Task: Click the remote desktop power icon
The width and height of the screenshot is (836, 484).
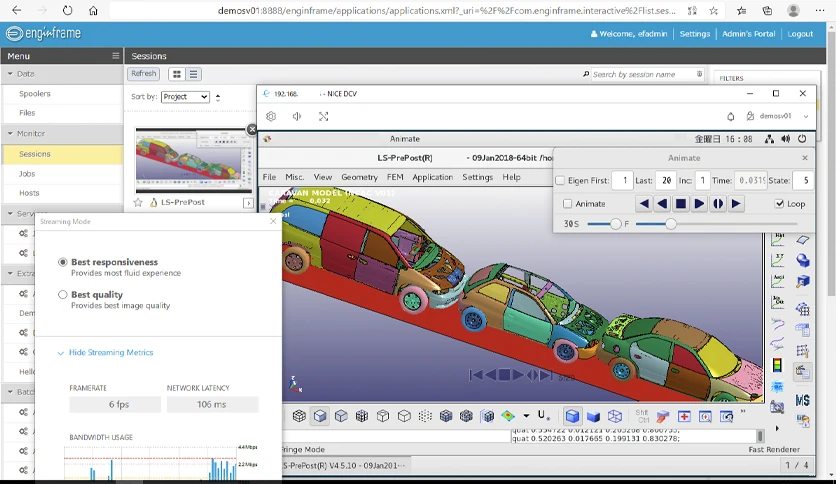Action: point(802,139)
